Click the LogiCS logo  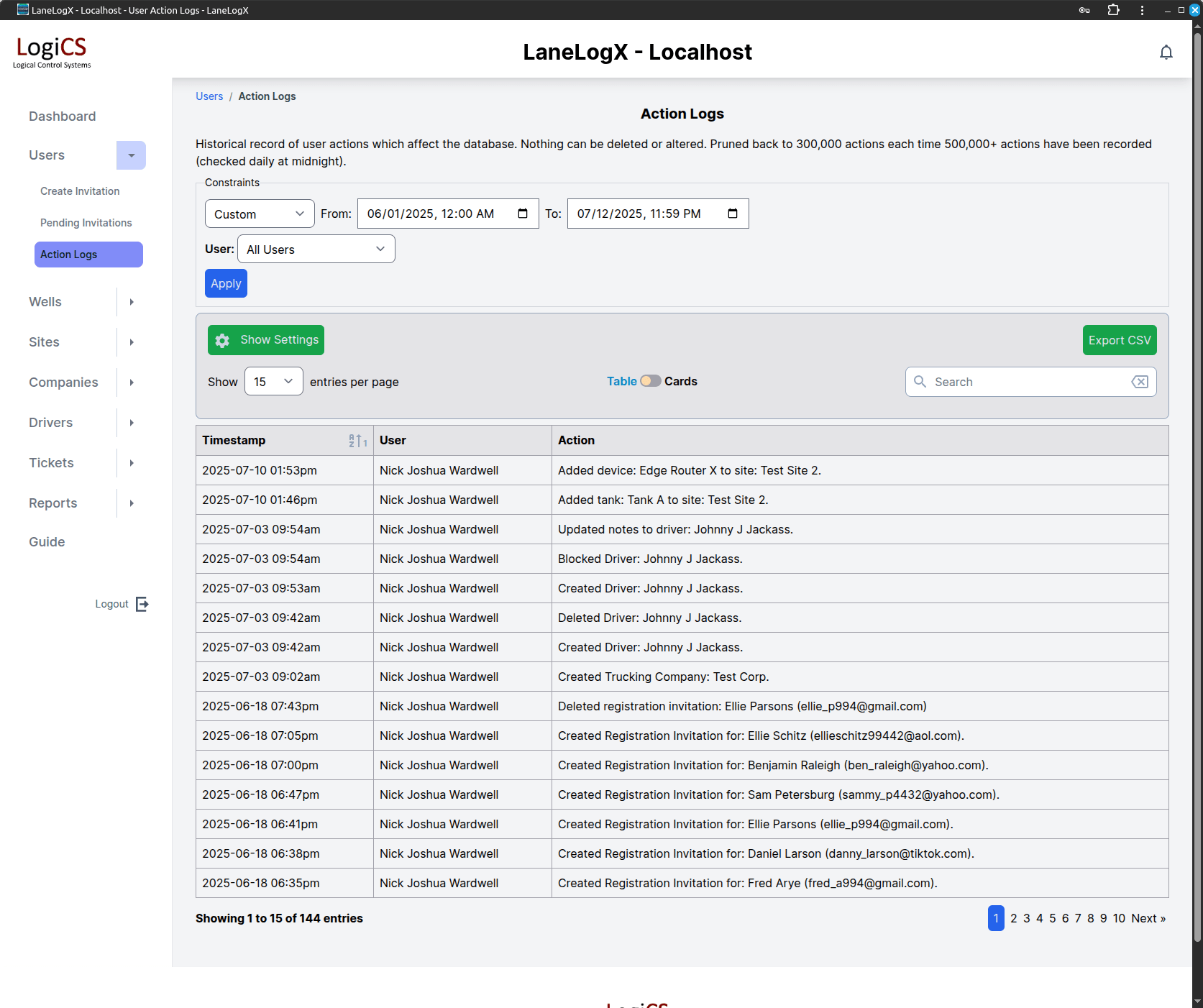[x=52, y=52]
